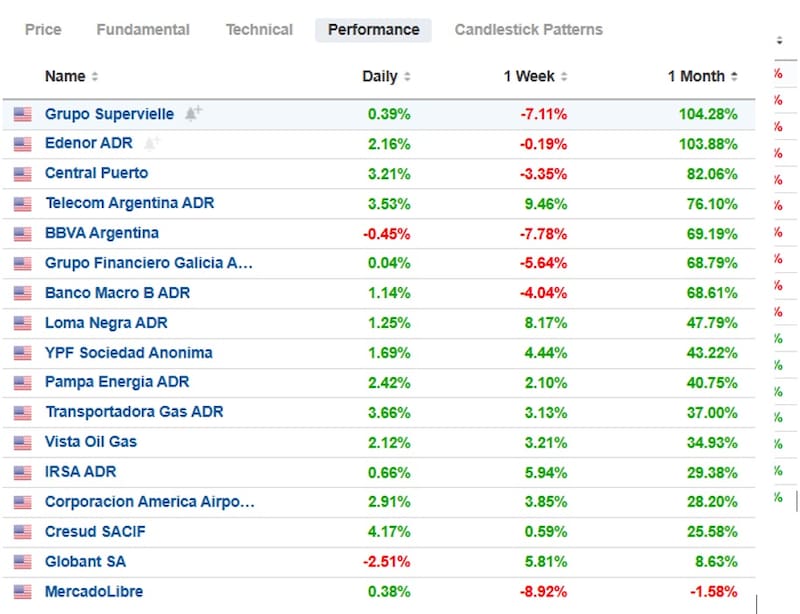Open Telecom Argentina ADR link
The width and height of the screenshot is (800, 614).
pyautogui.click(x=129, y=203)
